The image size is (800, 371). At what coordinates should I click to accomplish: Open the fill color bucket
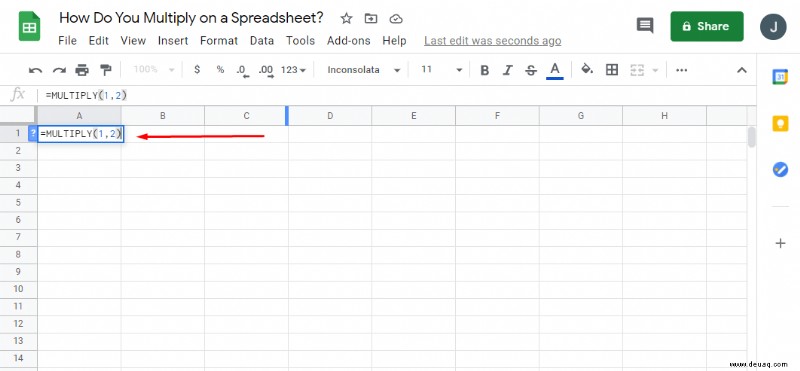tap(587, 69)
